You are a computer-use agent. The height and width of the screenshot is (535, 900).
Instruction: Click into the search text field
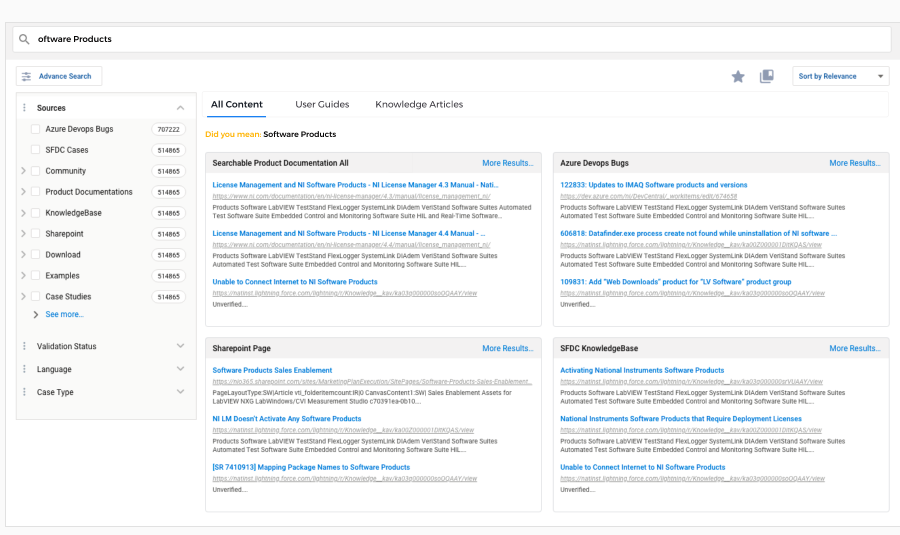coord(450,39)
